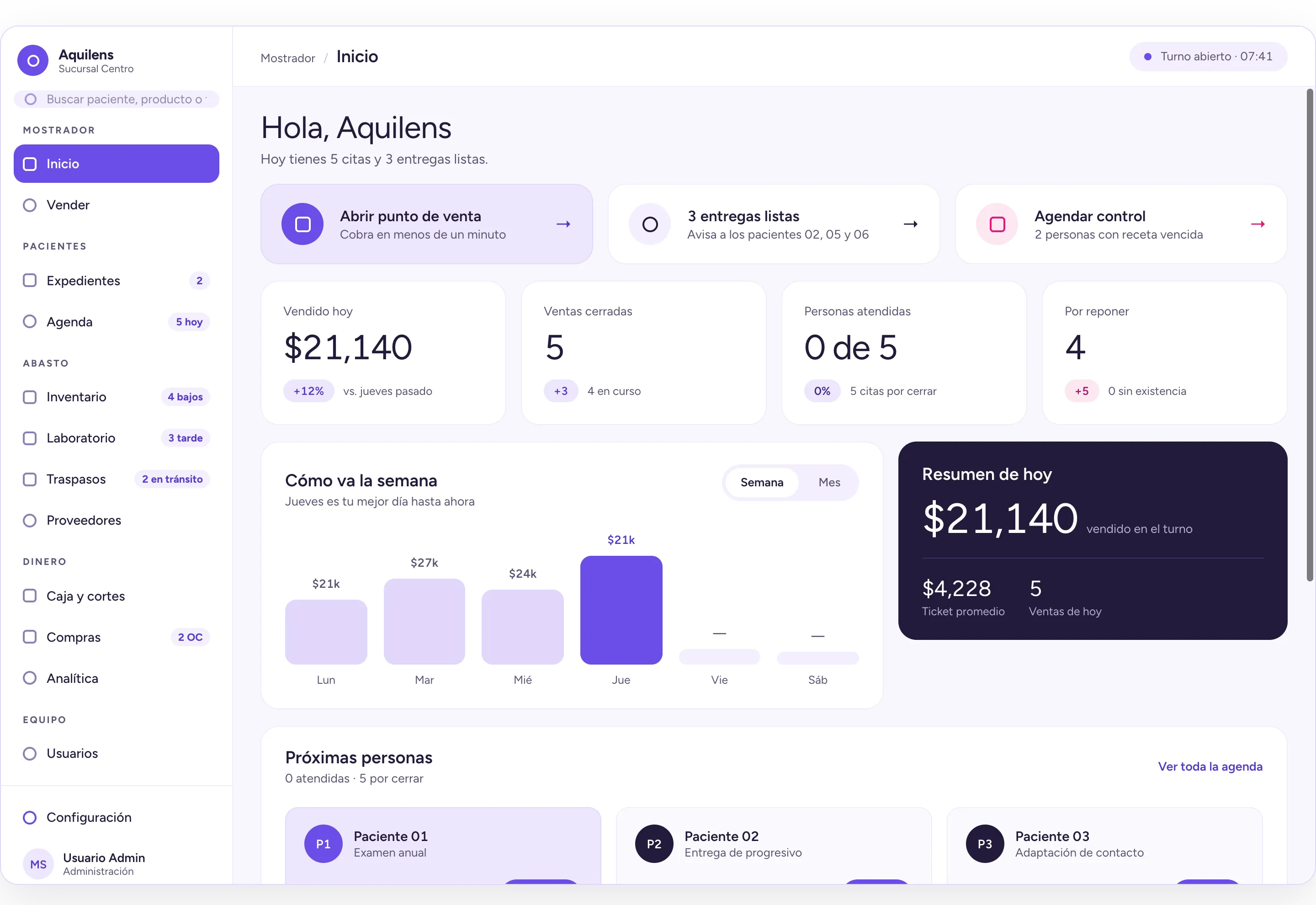This screenshot has height=905, width=1316.
Task: Open Proveedores in sidebar
Action: click(116, 520)
